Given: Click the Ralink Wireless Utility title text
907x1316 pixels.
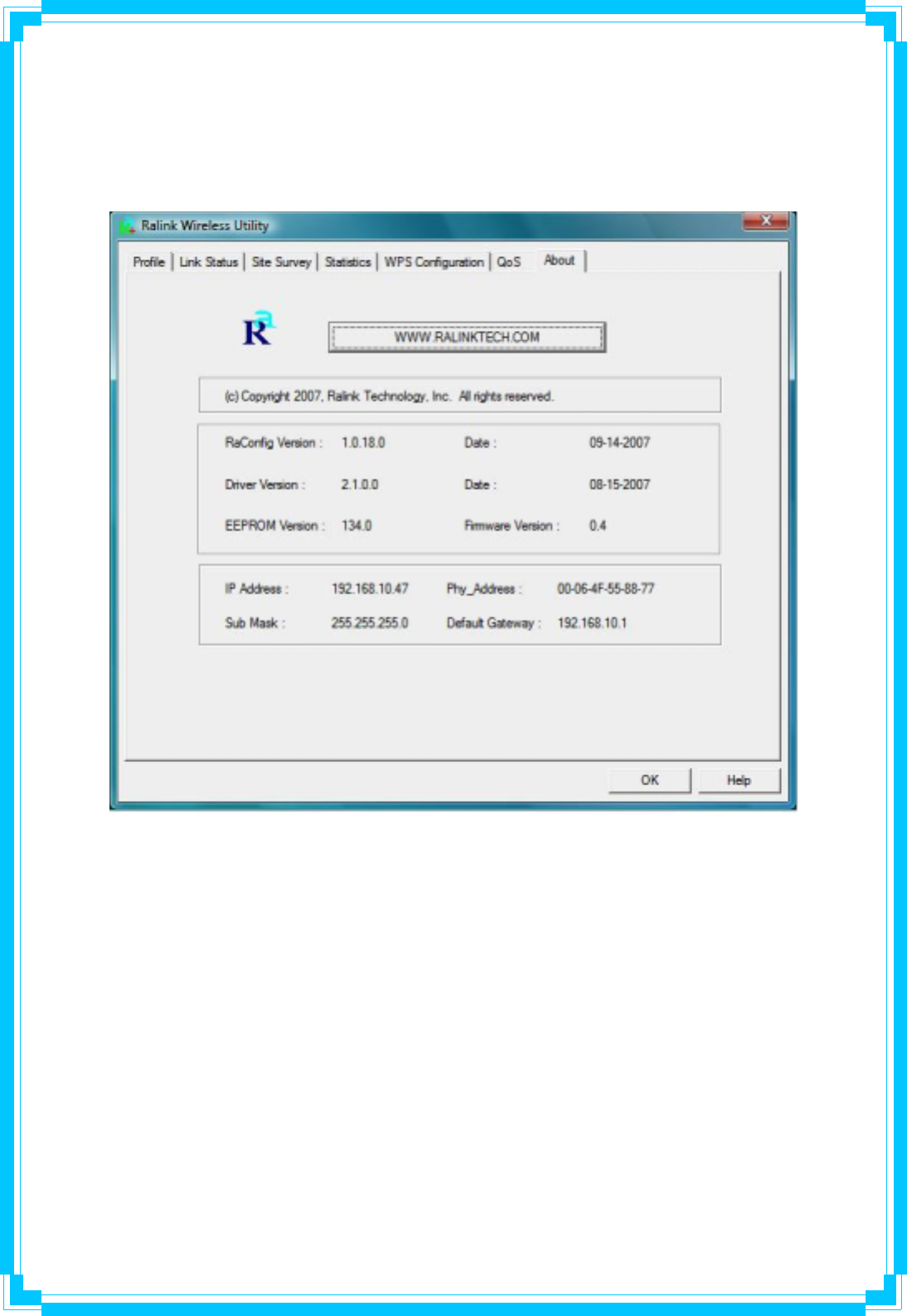Looking at the screenshot, I should pyautogui.click(x=205, y=226).
